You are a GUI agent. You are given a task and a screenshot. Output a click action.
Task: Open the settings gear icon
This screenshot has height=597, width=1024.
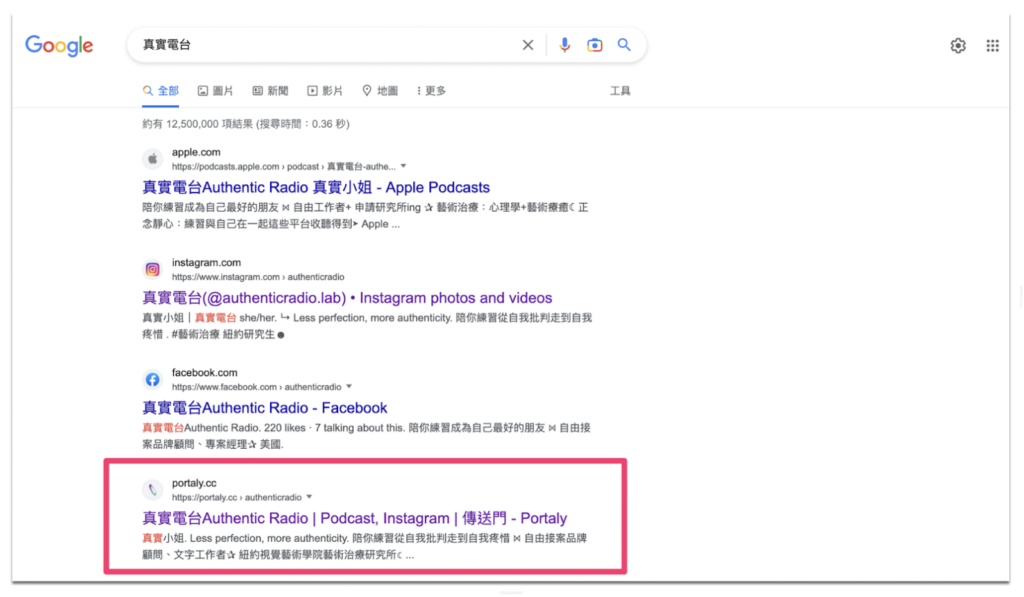coord(958,46)
